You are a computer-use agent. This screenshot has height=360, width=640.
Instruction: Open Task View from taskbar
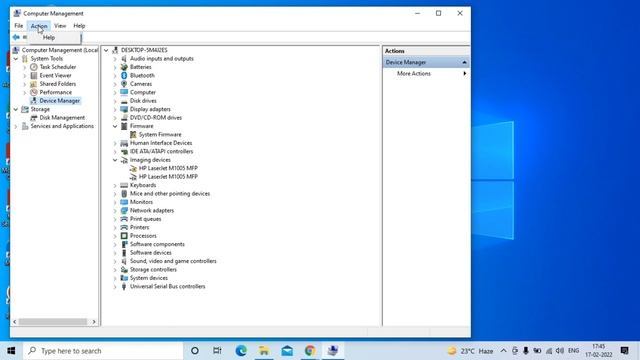217,351
